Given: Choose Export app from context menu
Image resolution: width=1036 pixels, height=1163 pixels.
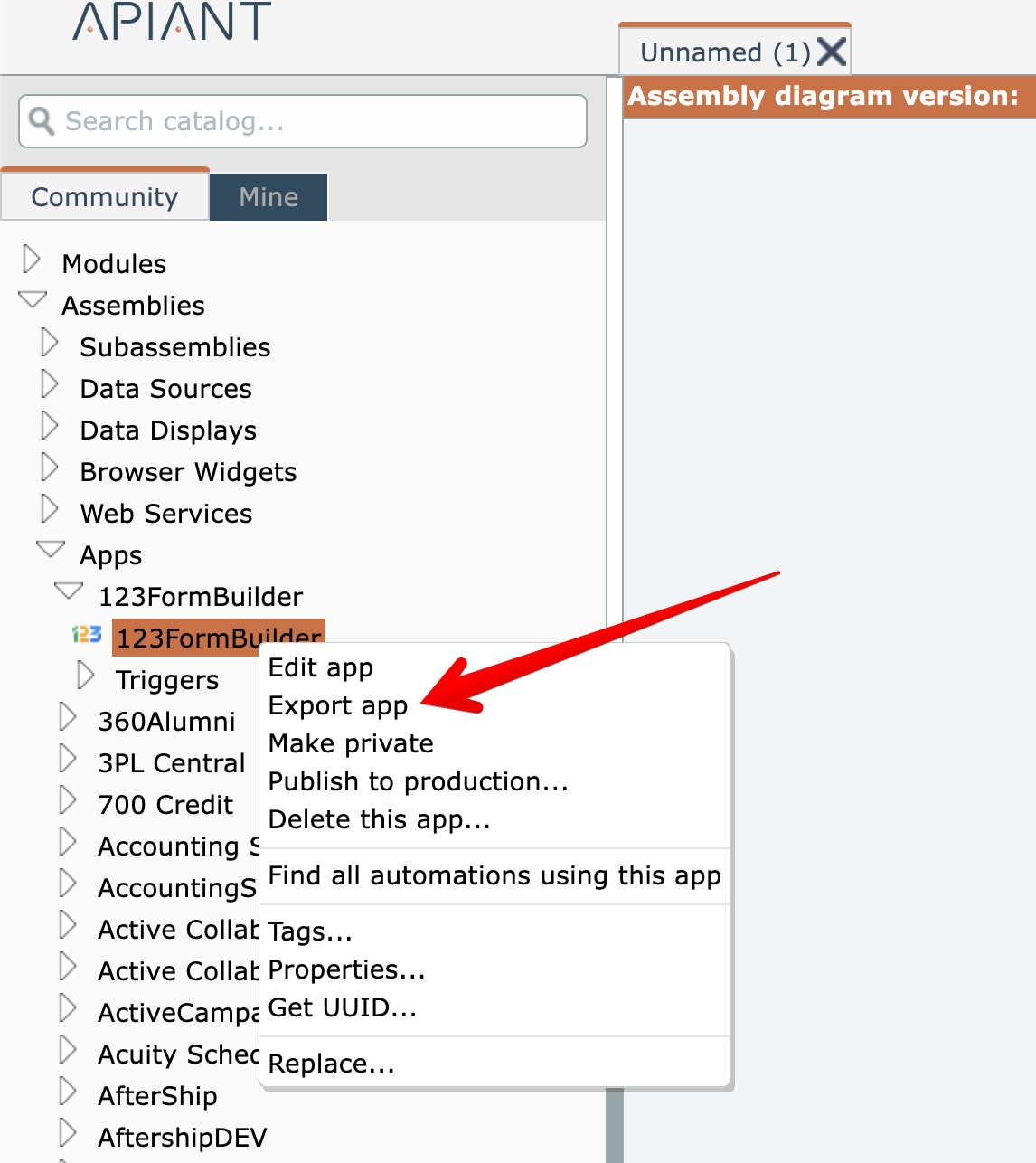Looking at the screenshot, I should (x=338, y=705).
